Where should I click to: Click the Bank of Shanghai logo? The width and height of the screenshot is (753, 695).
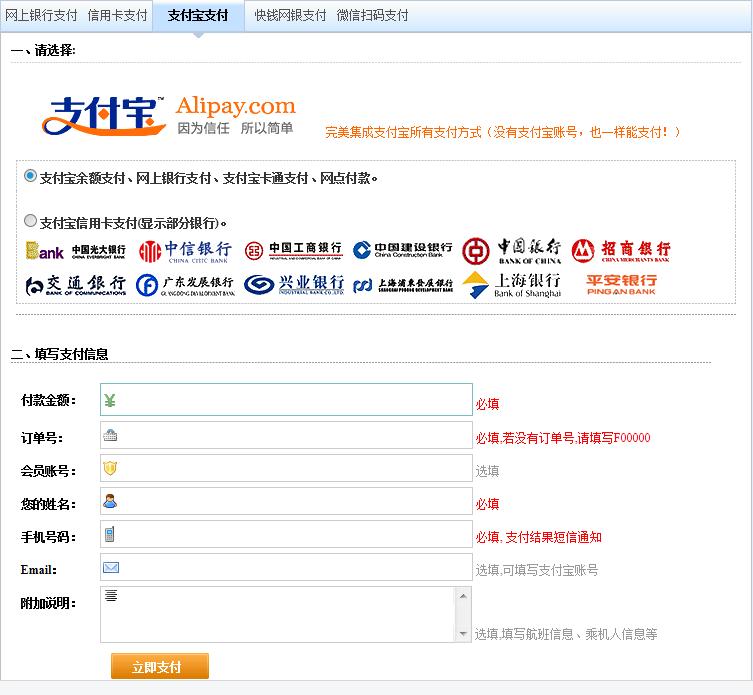point(511,285)
